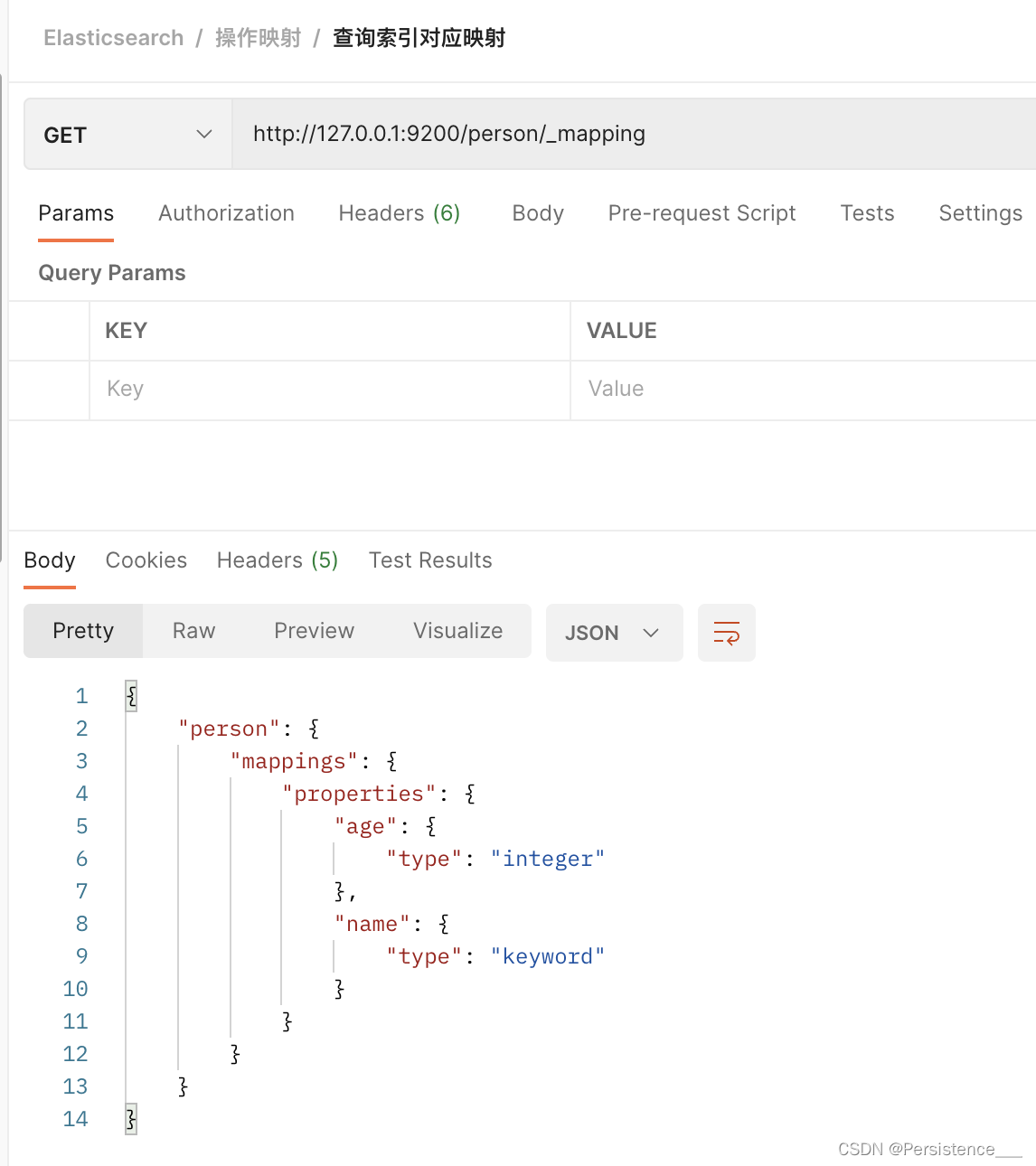The image size is (1036, 1166).
Task: Open the response Cookies tab
Action: click(146, 560)
